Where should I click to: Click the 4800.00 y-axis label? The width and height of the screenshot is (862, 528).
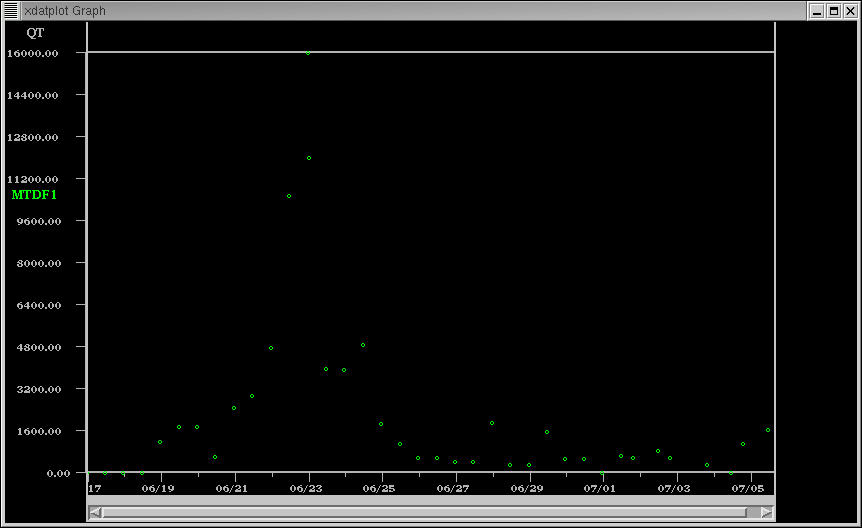point(38,348)
